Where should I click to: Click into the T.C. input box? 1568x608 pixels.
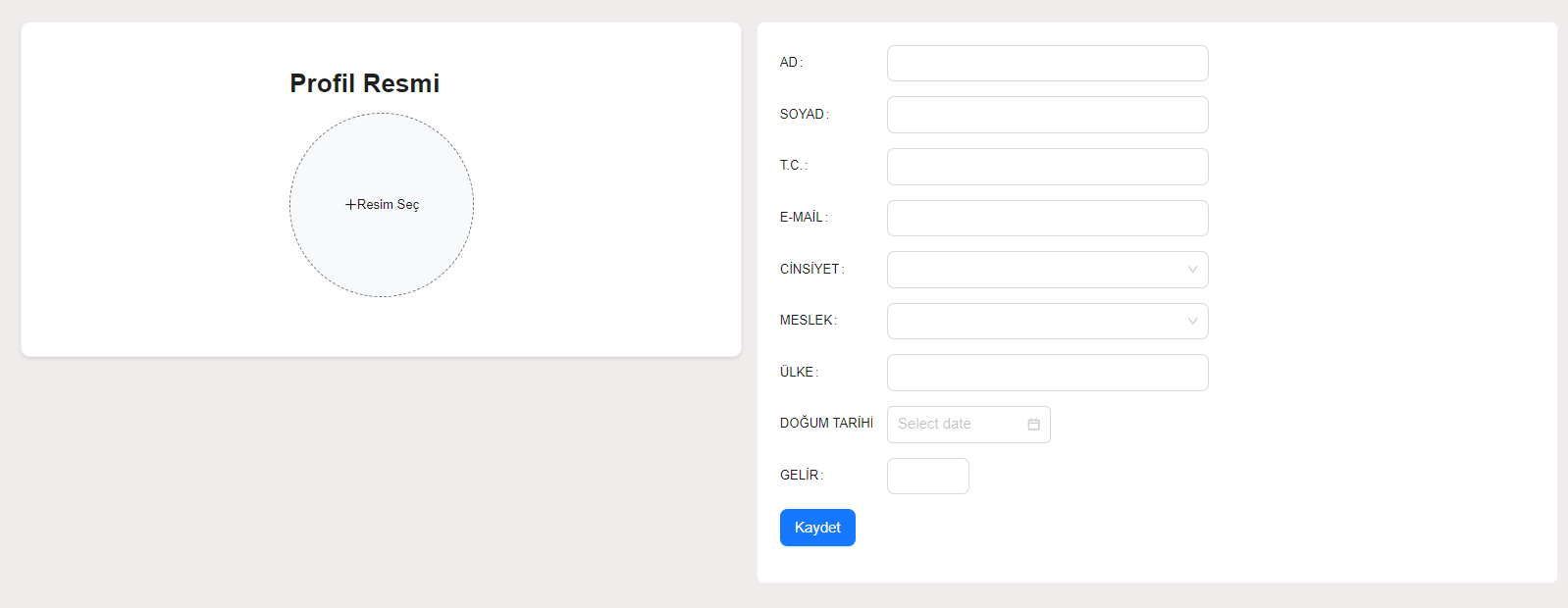click(1047, 167)
